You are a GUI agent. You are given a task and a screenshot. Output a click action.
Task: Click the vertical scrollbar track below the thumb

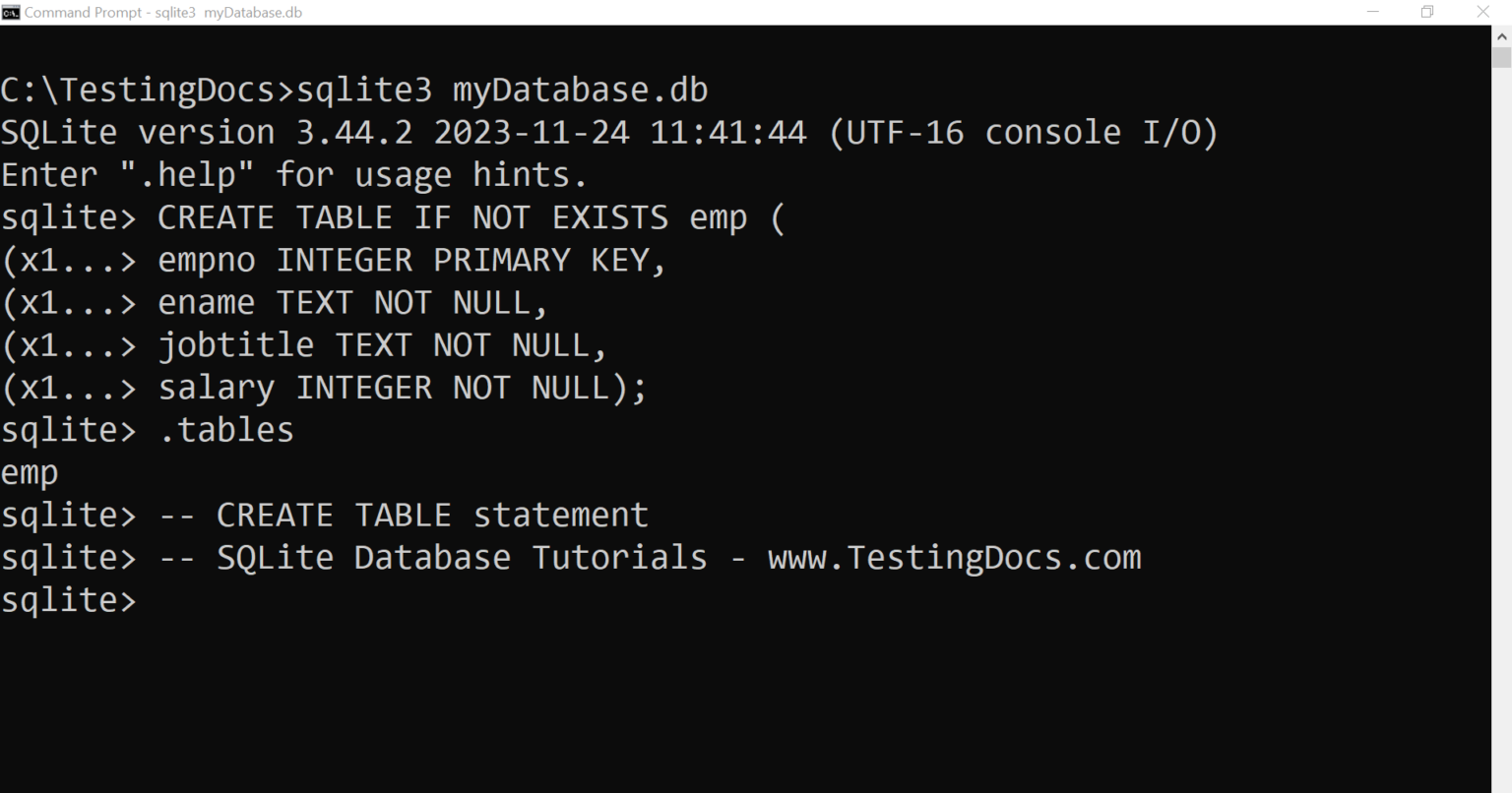point(1502,423)
